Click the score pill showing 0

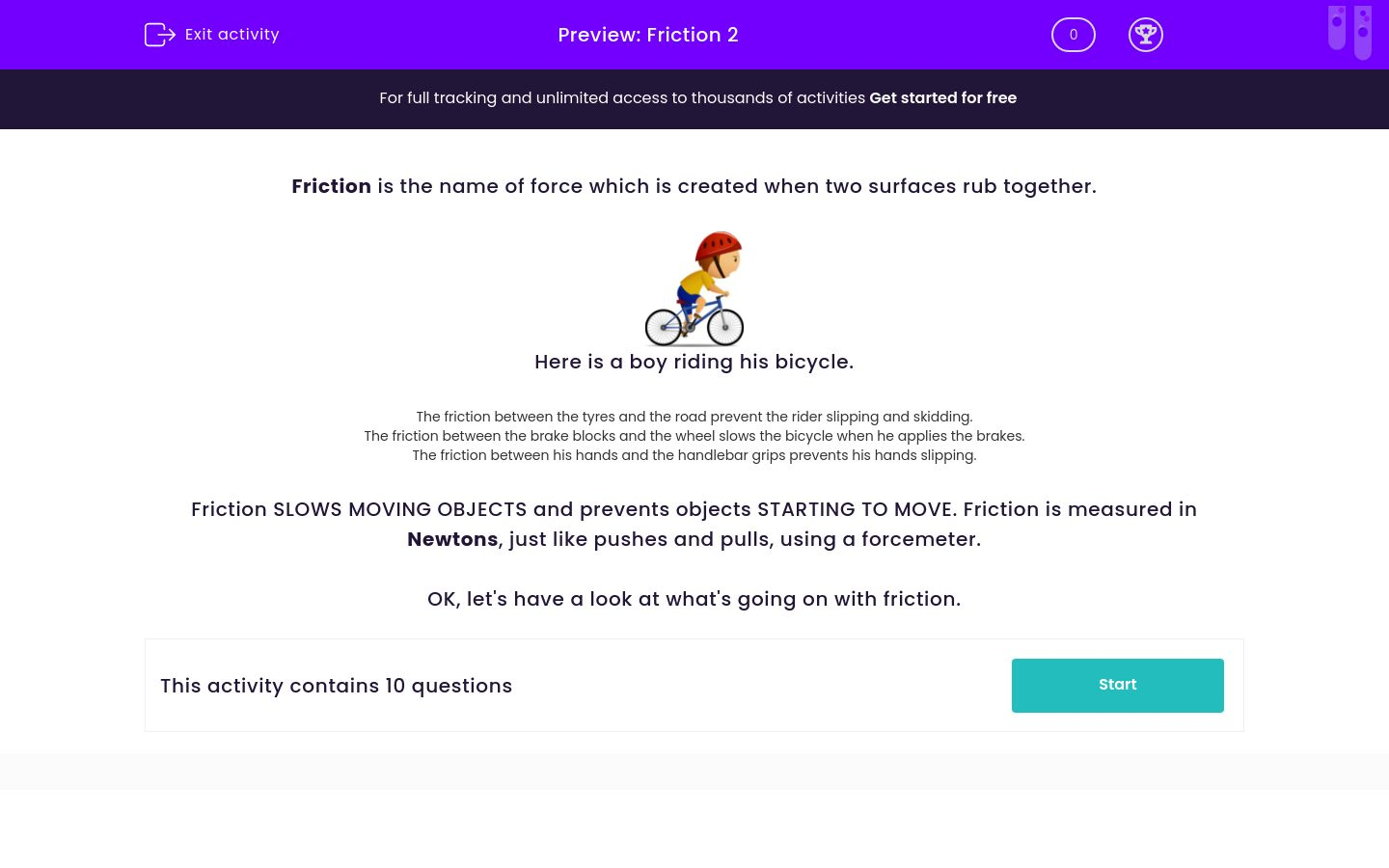tap(1074, 35)
